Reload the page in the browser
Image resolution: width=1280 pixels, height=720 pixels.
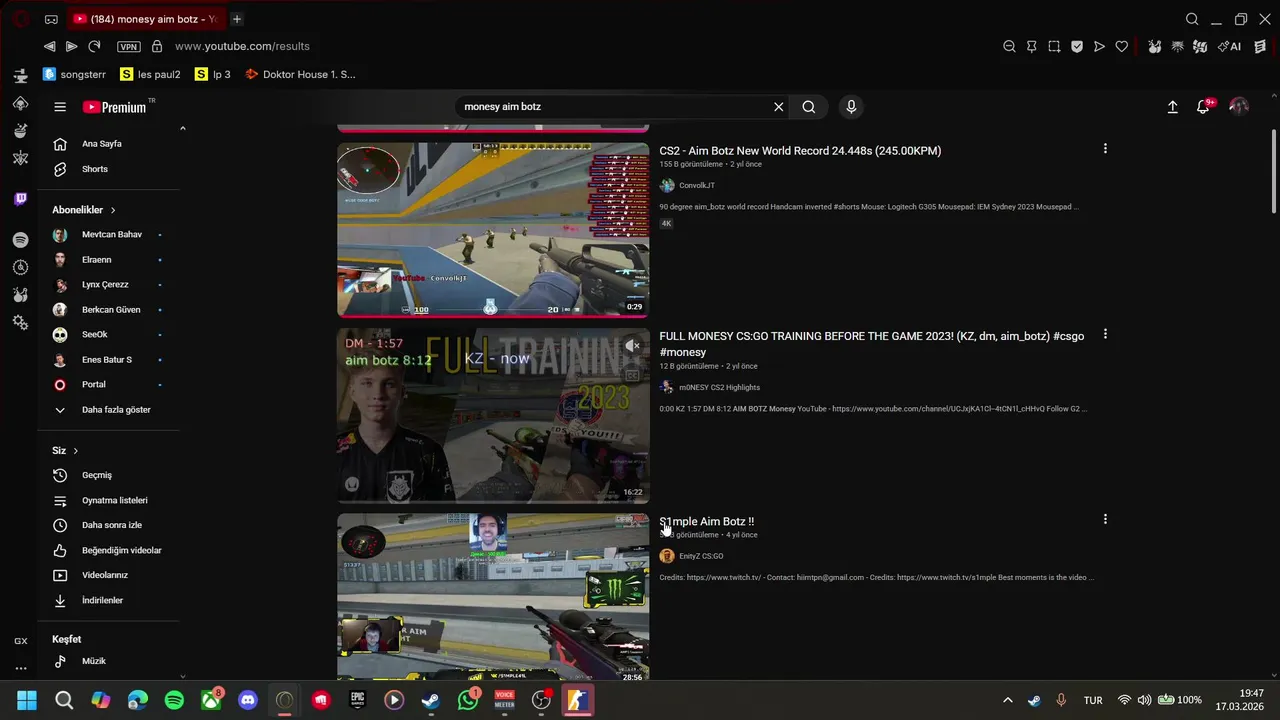[x=94, y=46]
